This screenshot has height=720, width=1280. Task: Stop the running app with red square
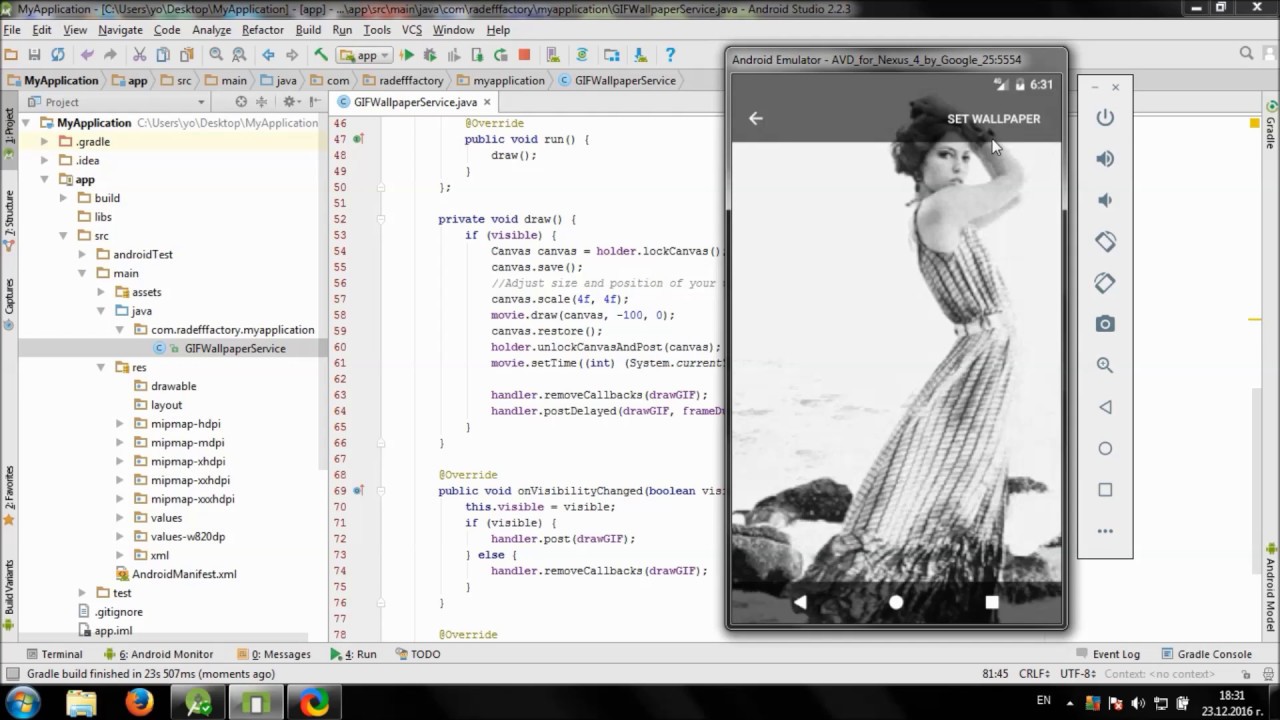[x=524, y=55]
